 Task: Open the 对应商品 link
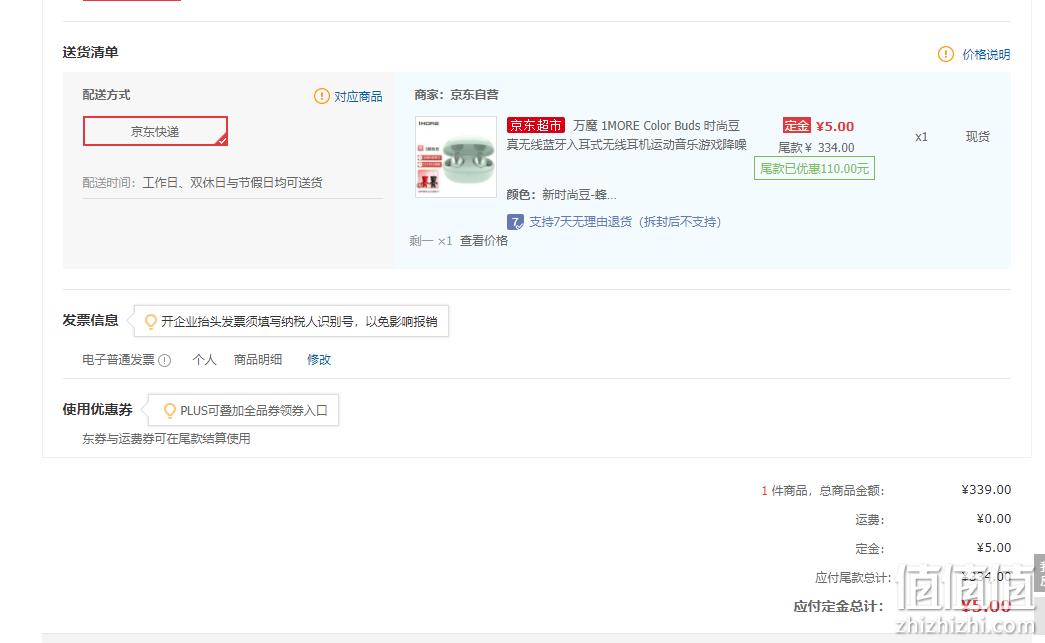[x=358, y=97]
